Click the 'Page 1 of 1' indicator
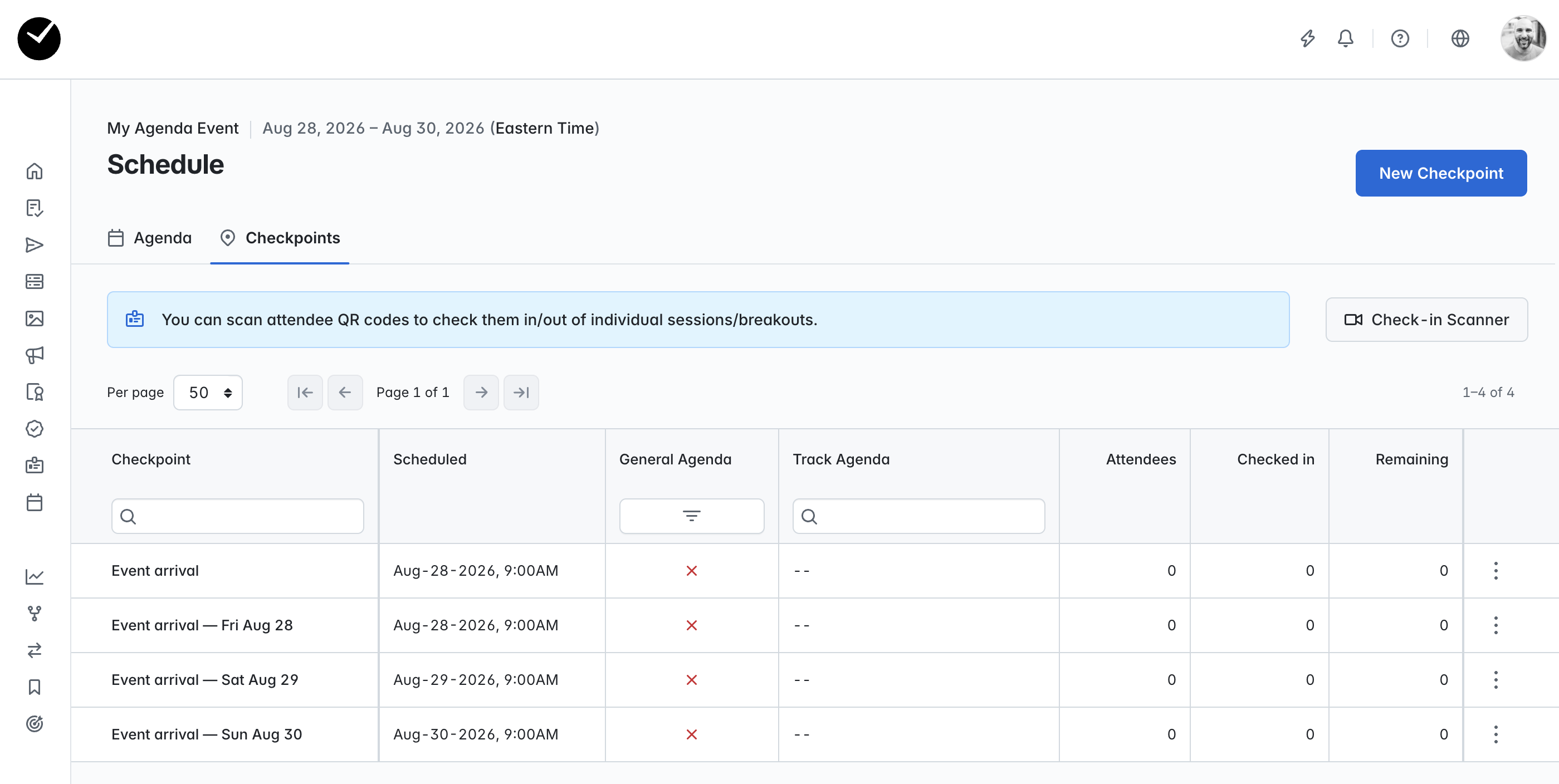This screenshot has height=784, width=1559. coord(413,393)
